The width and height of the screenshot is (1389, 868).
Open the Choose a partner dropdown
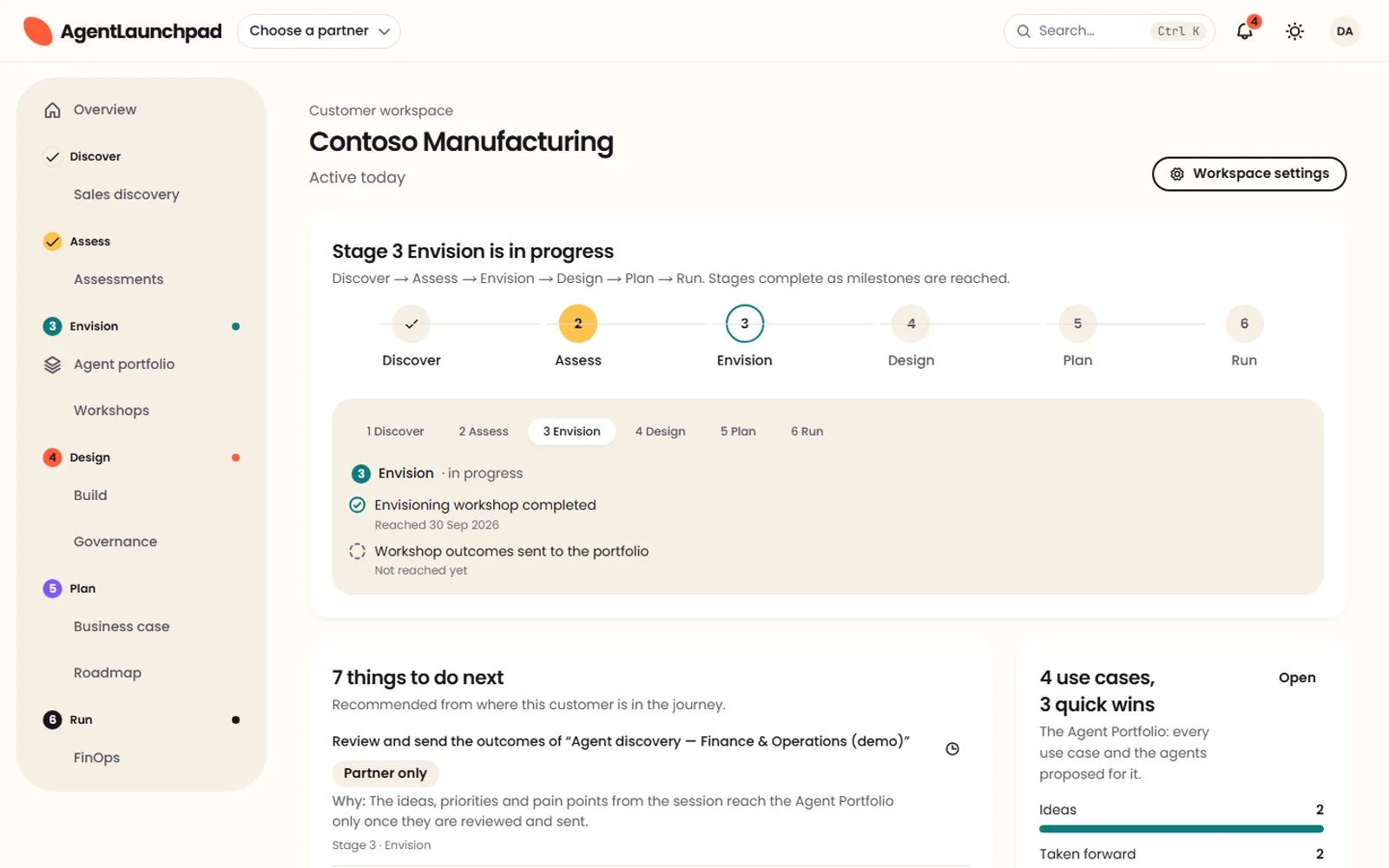319,31
